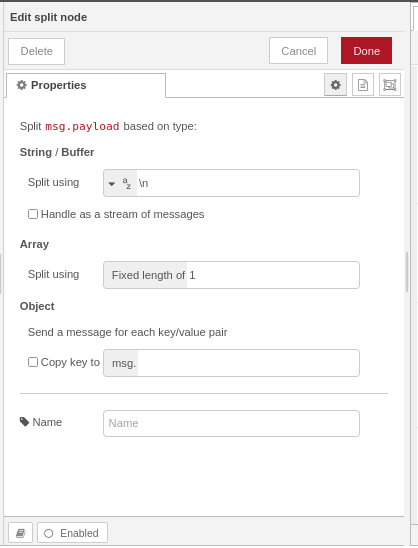The height and width of the screenshot is (548, 418).
Task: Open node description document icon
Action: 362,85
